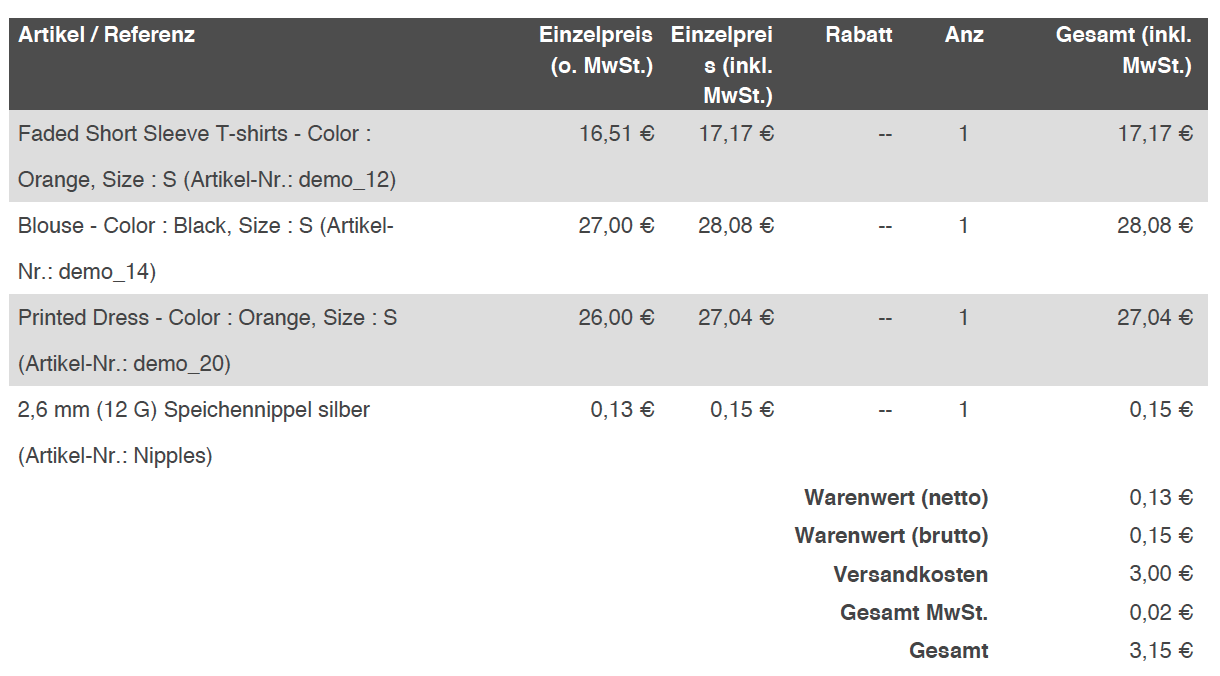
Task: Click the "Artikel / Referenz" column header
Action: pyautogui.click(x=106, y=35)
